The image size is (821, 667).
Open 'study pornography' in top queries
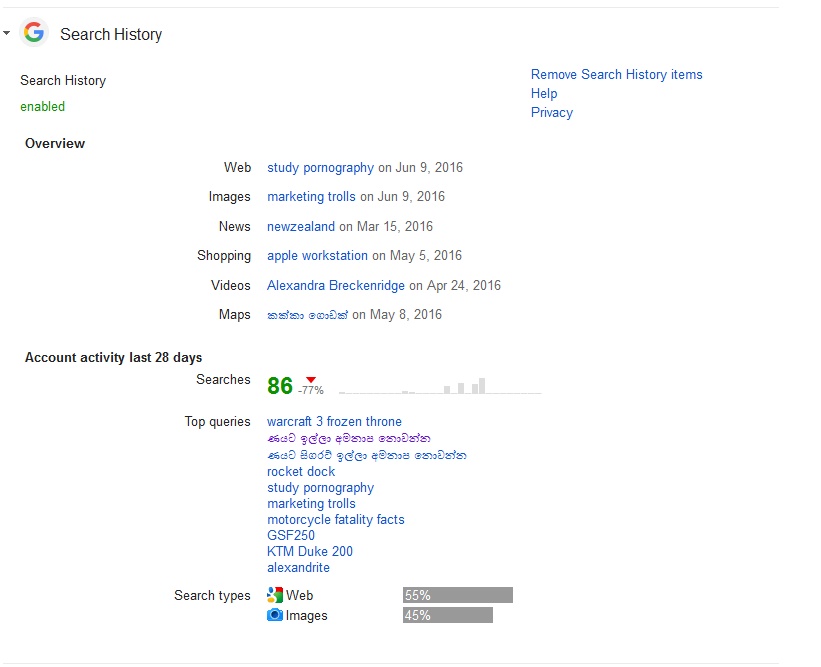click(x=320, y=488)
